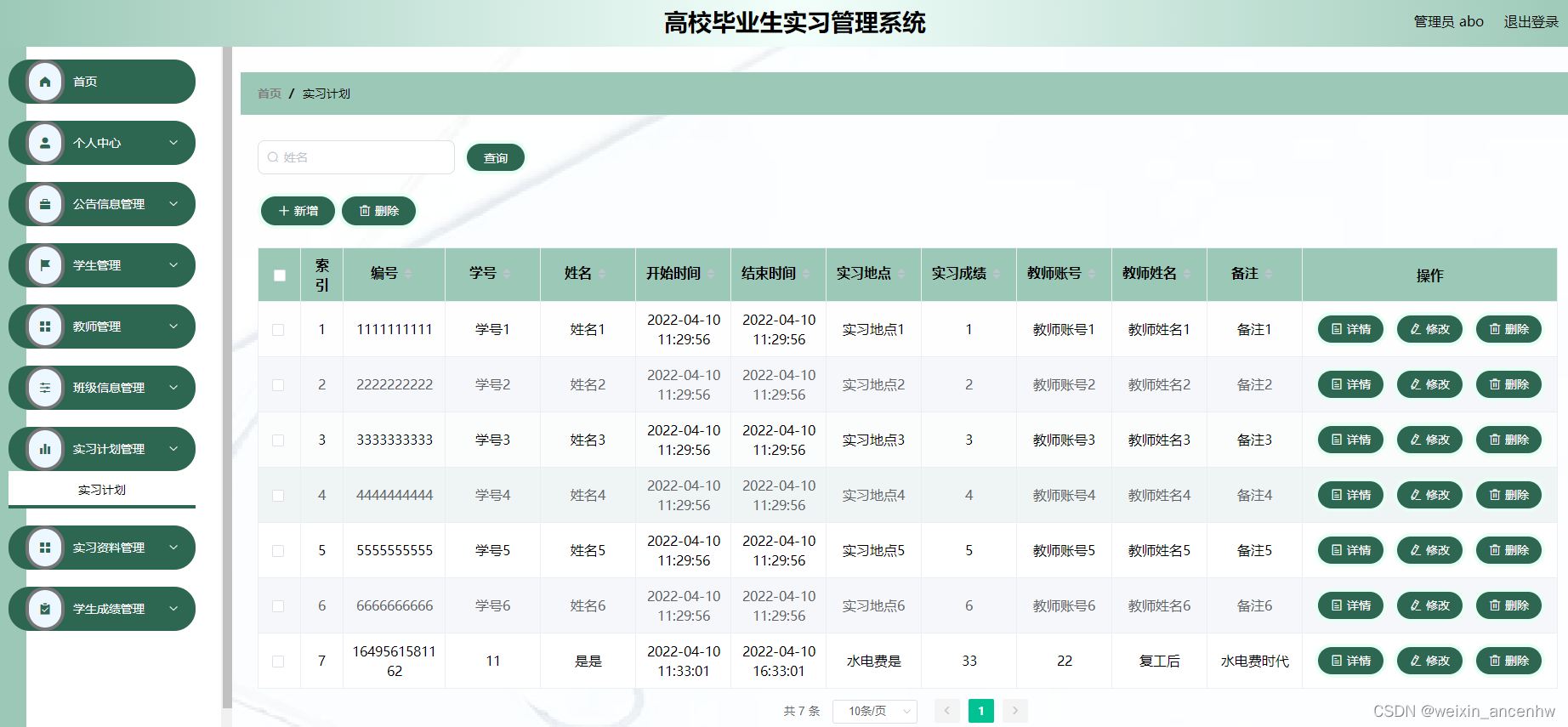Expand the 班级信息管理 chevron

pyautogui.click(x=173, y=388)
